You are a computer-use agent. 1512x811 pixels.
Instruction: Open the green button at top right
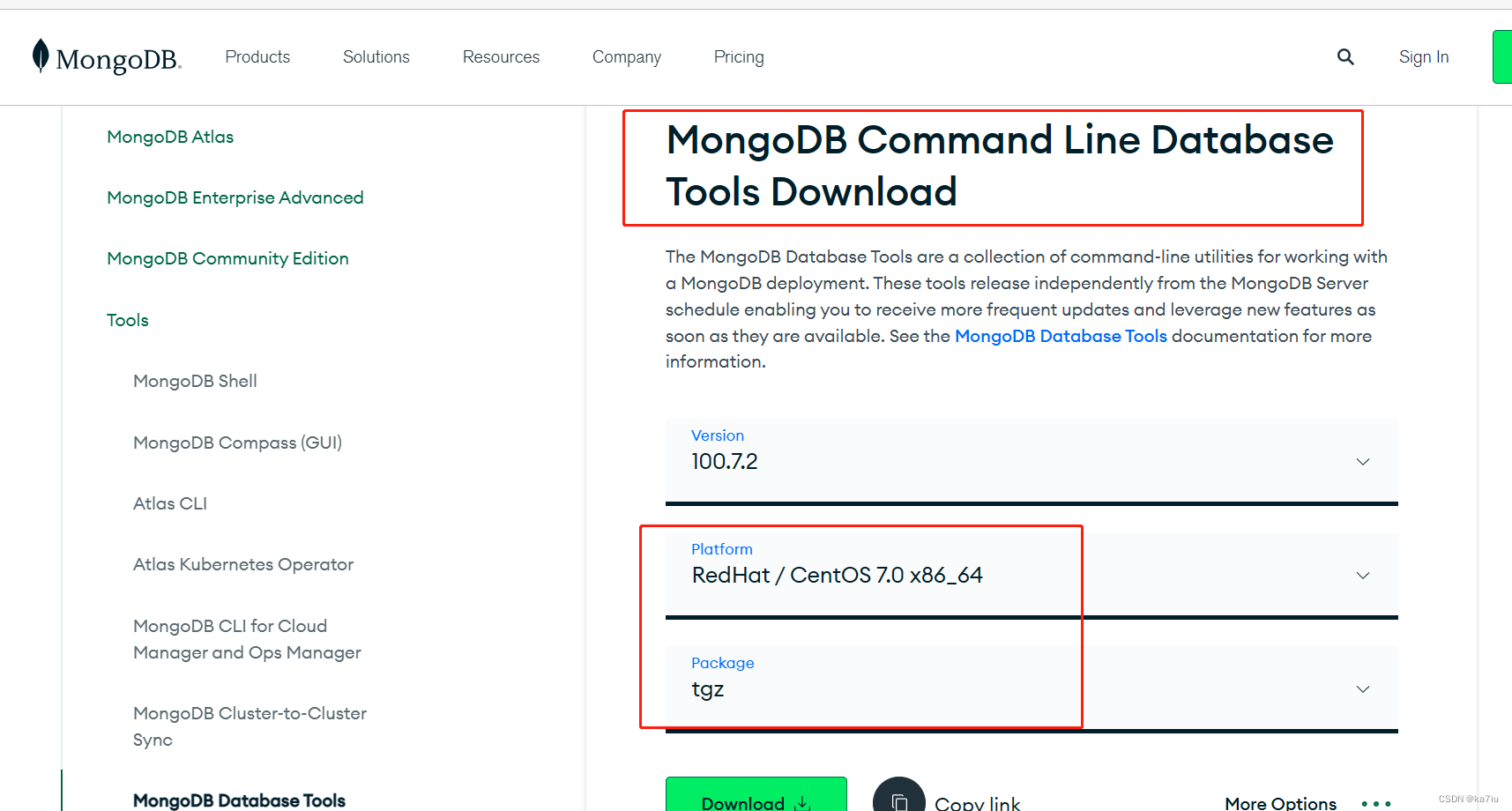[x=1504, y=56]
